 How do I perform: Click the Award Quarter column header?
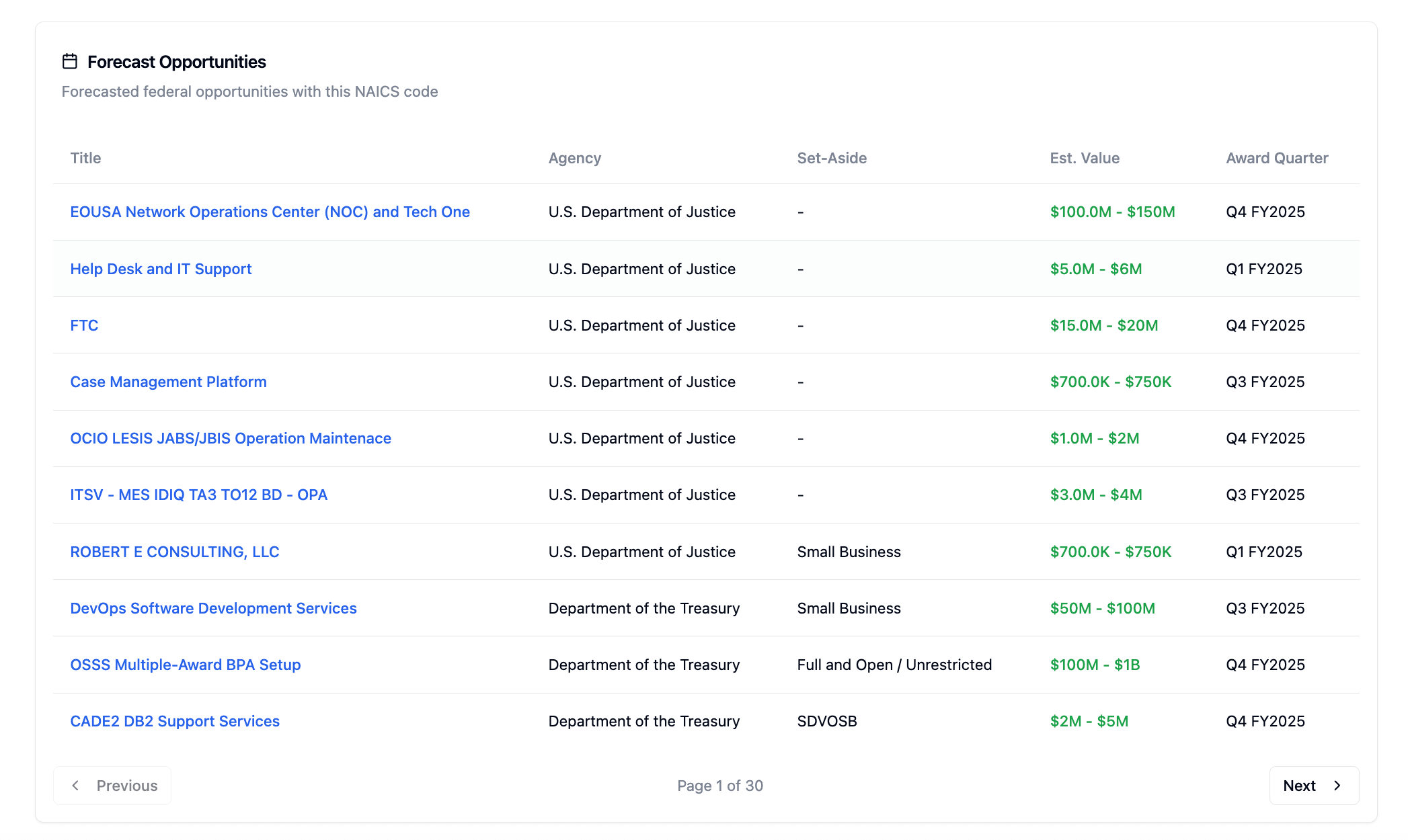pos(1276,158)
